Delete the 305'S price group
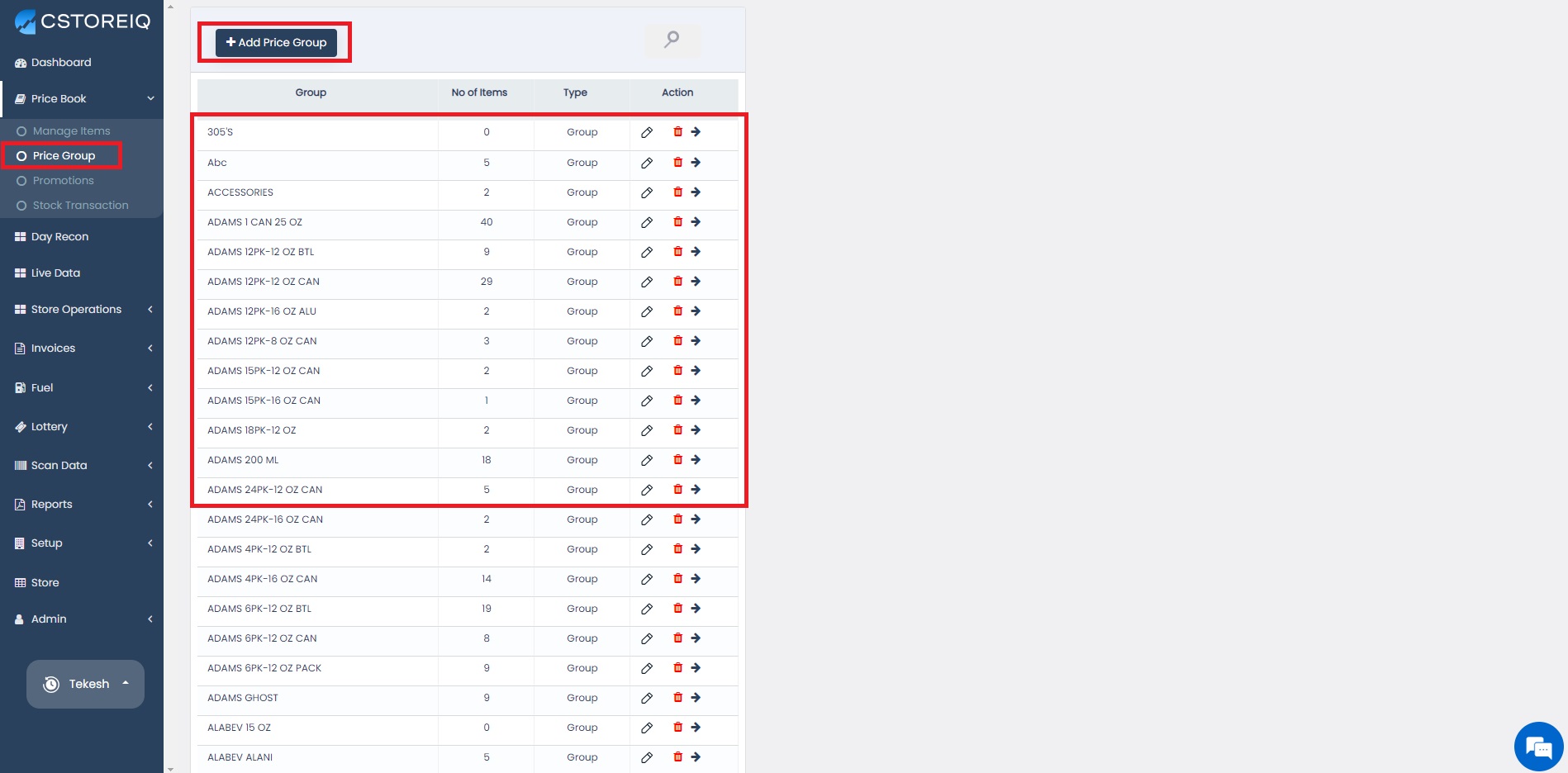 [677, 132]
